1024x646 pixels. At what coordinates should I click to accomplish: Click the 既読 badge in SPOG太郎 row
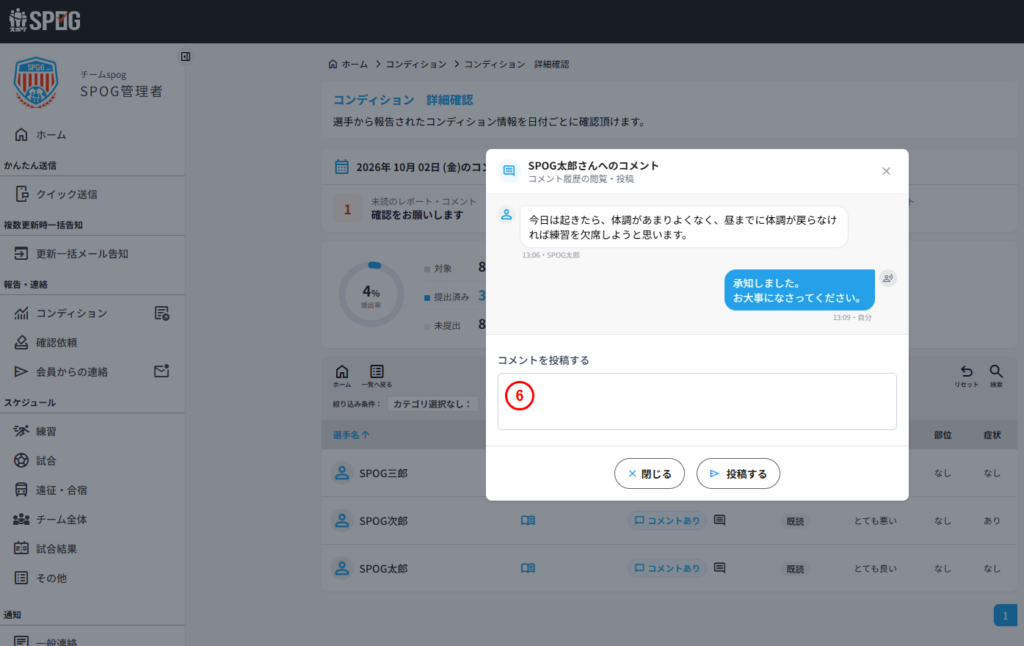[x=795, y=569]
